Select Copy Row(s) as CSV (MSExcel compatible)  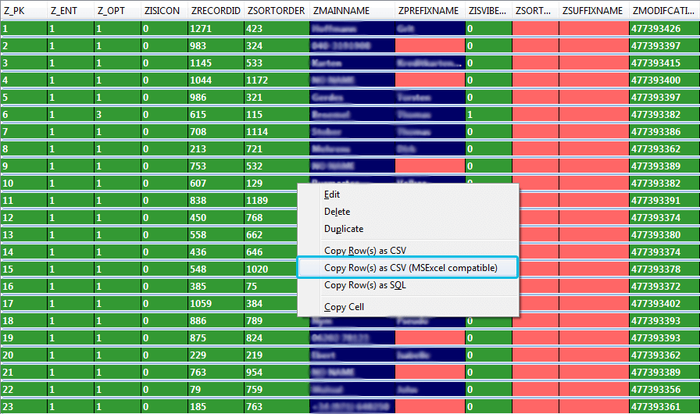tap(407, 268)
